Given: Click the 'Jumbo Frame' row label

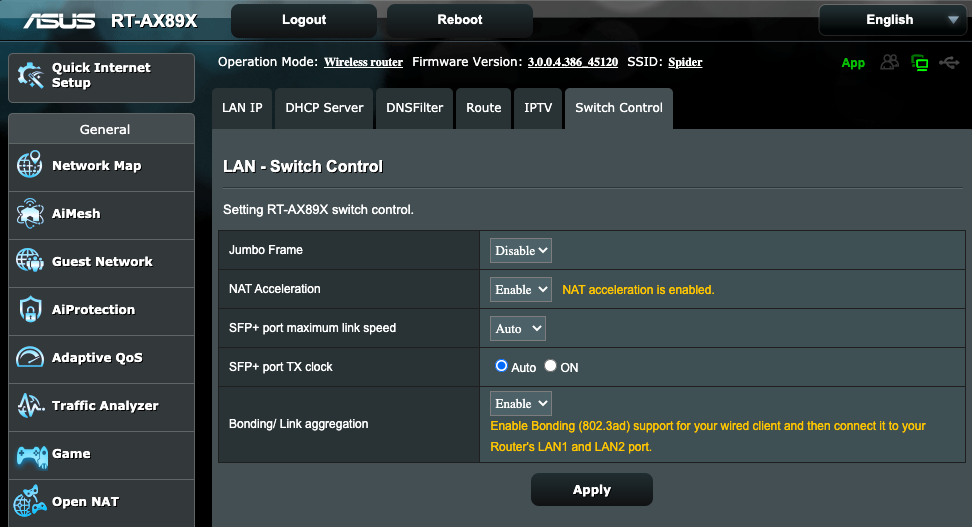Looking at the screenshot, I should (x=266, y=250).
